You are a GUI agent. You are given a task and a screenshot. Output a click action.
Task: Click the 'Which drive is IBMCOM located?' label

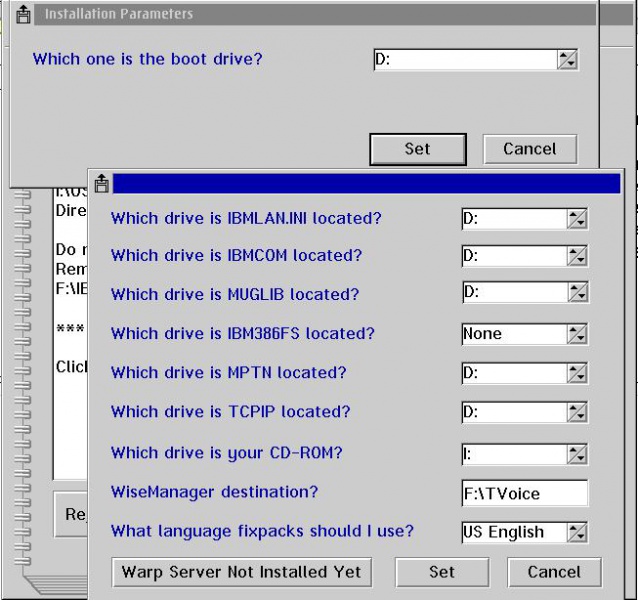click(x=236, y=255)
